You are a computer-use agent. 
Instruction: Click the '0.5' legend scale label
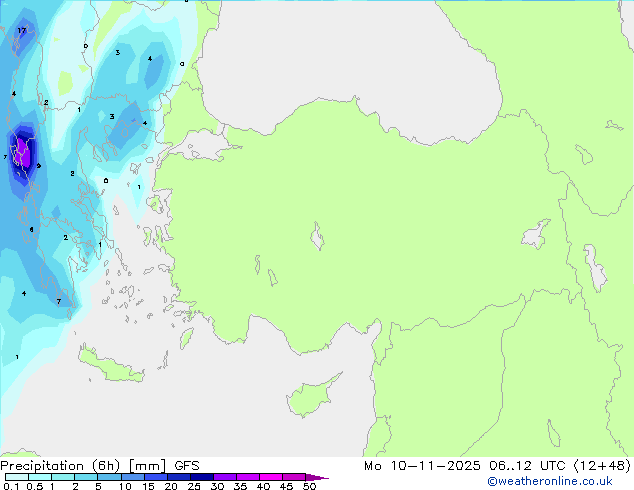click(35, 486)
